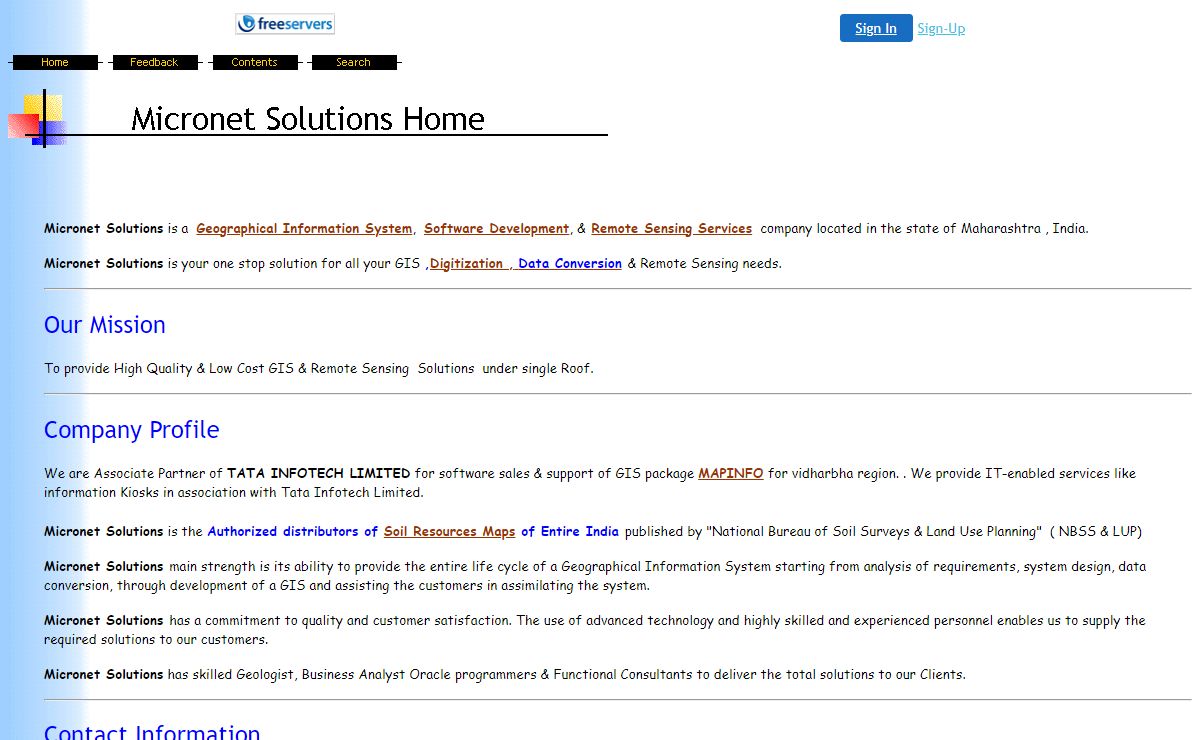Click the 'of Entire India' text
1200x740 pixels.
(x=570, y=532)
